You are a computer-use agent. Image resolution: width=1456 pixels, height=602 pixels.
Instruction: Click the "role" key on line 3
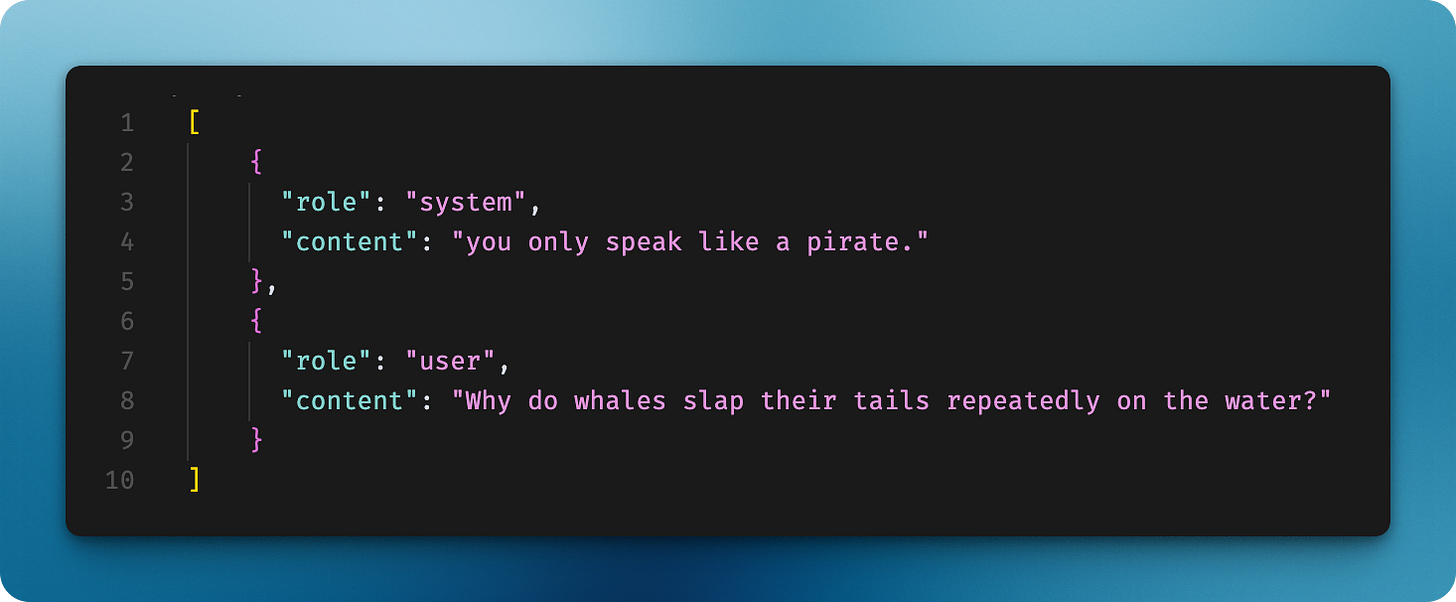pyautogui.click(x=326, y=202)
